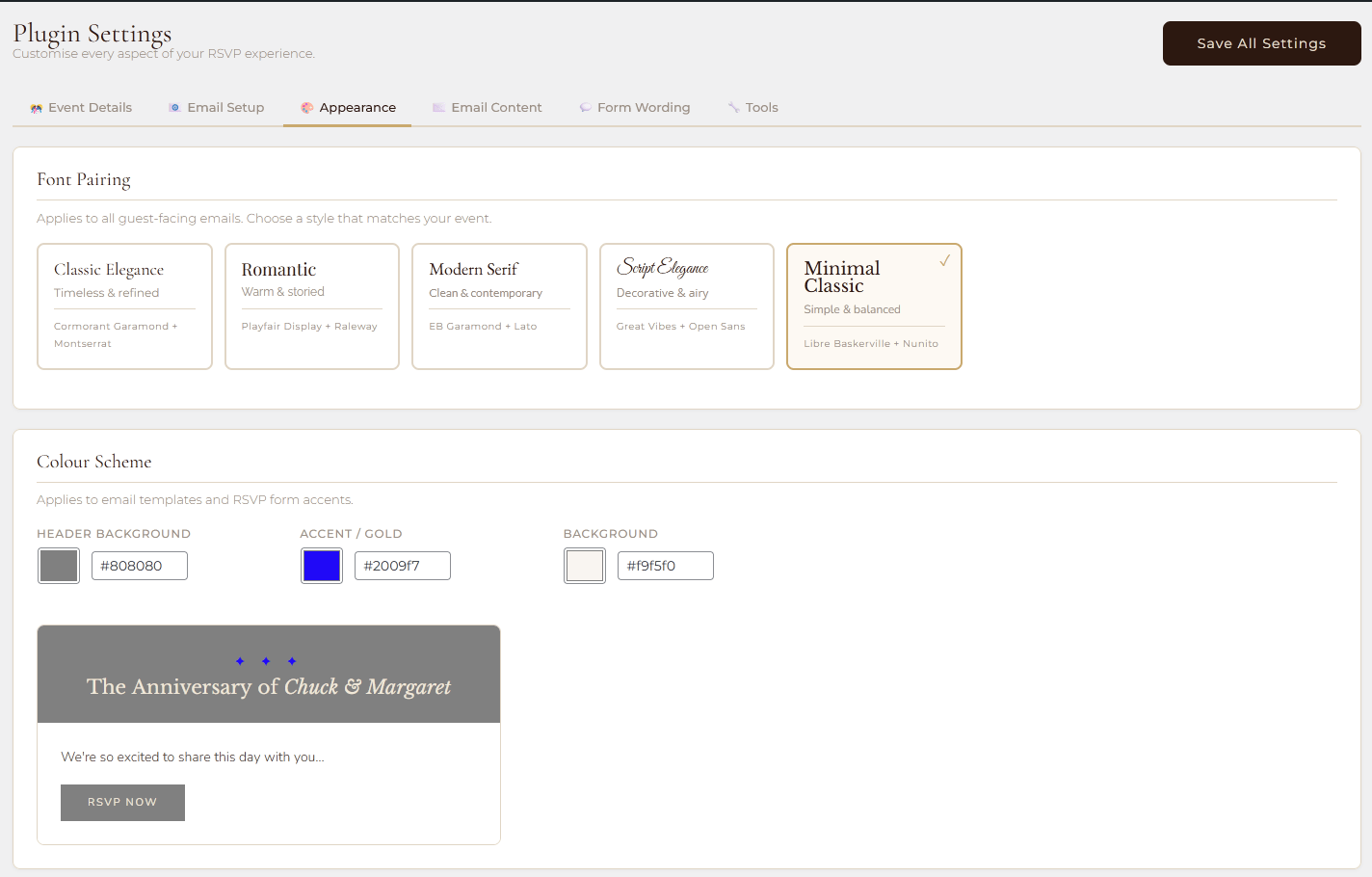The width and height of the screenshot is (1372, 877).
Task: Click the #2009f7 accent hex field
Action: [x=403, y=566]
